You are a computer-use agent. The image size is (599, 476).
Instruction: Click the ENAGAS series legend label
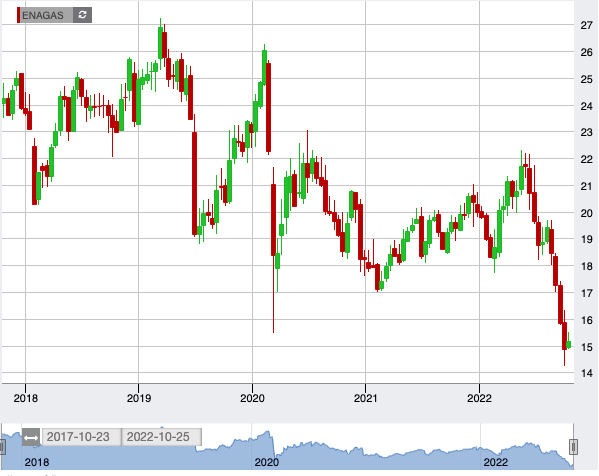(43, 15)
